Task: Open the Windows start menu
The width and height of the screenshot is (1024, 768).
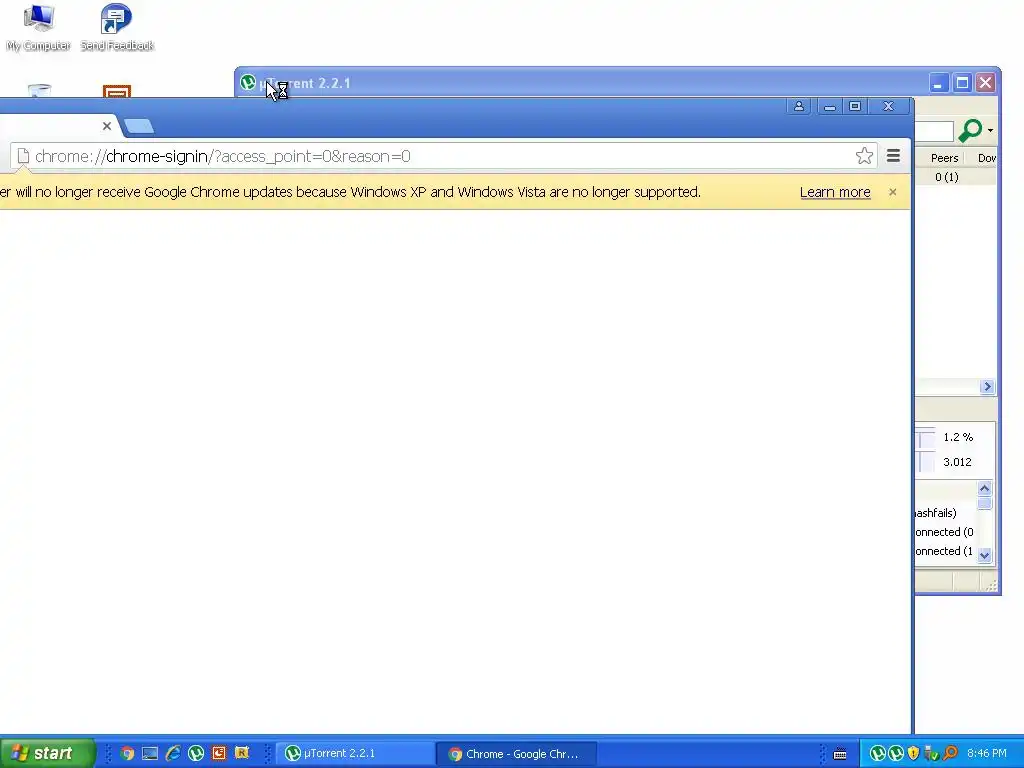Action: pos(46,753)
